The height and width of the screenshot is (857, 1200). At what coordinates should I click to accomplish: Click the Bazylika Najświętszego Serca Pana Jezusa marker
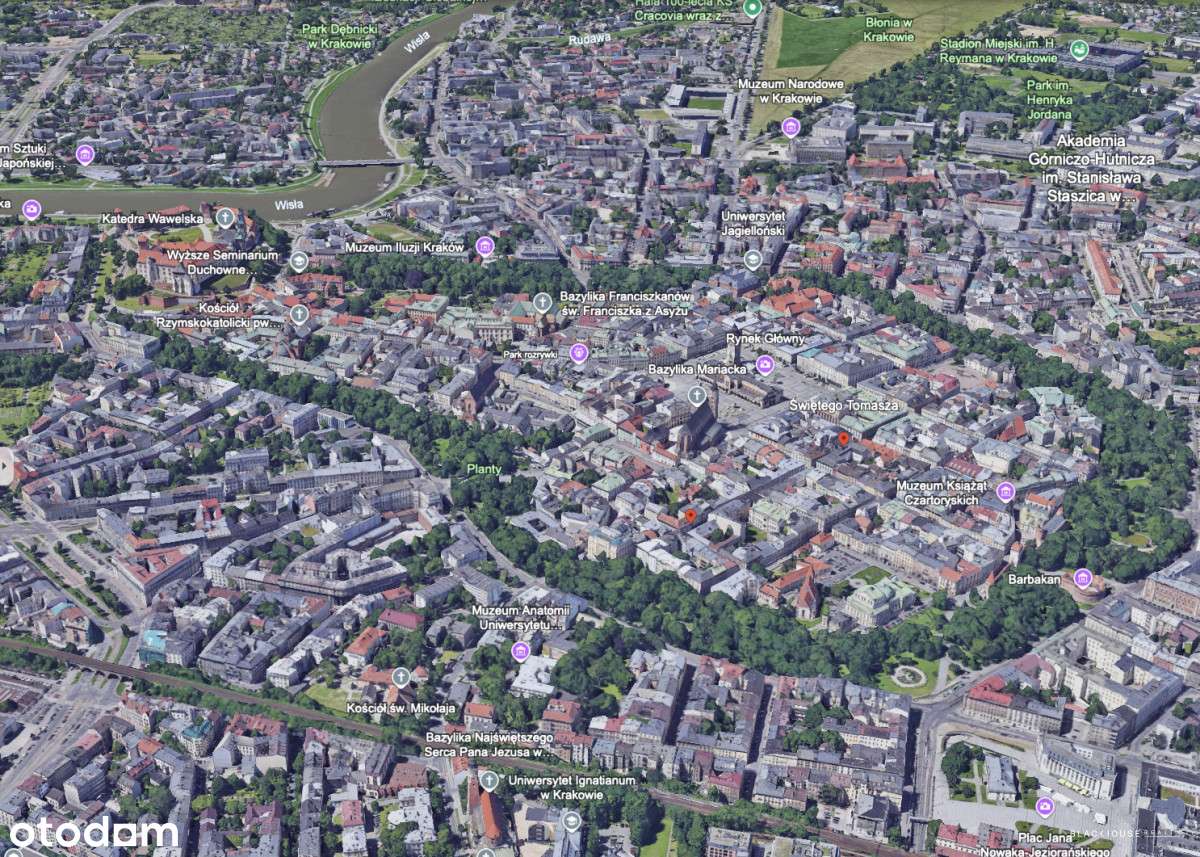click(489, 780)
